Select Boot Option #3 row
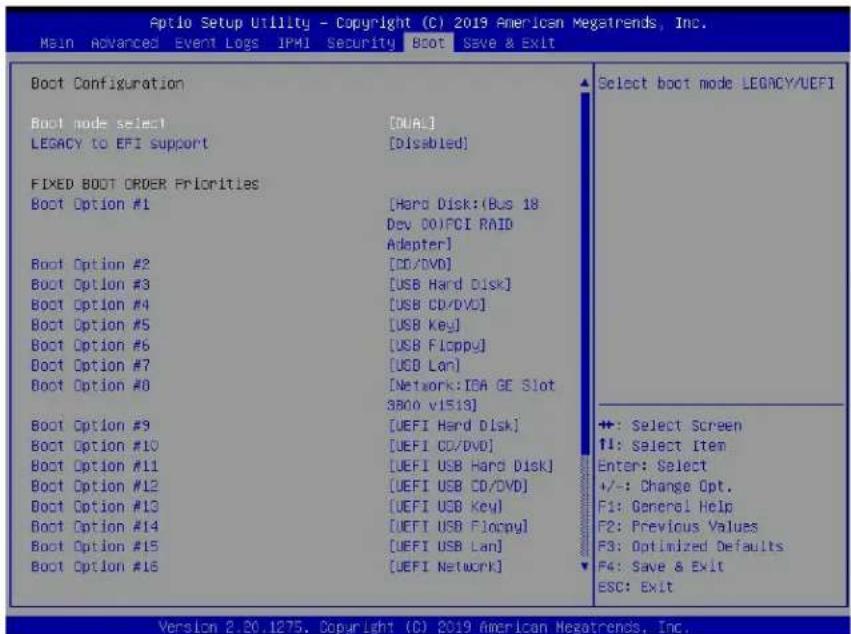 click(x=90, y=284)
